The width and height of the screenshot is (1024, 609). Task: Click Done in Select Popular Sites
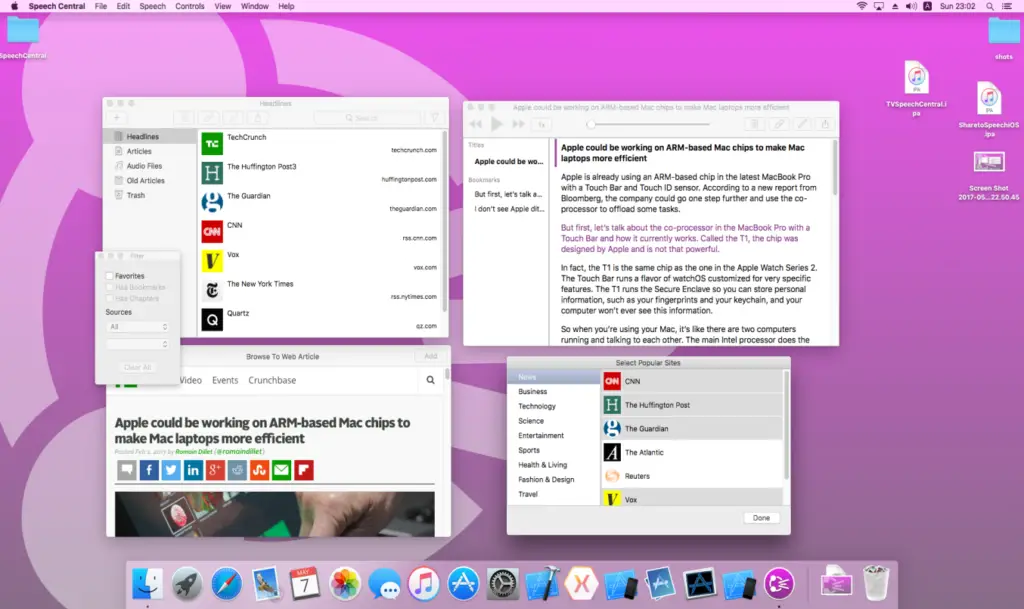pos(761,518)
